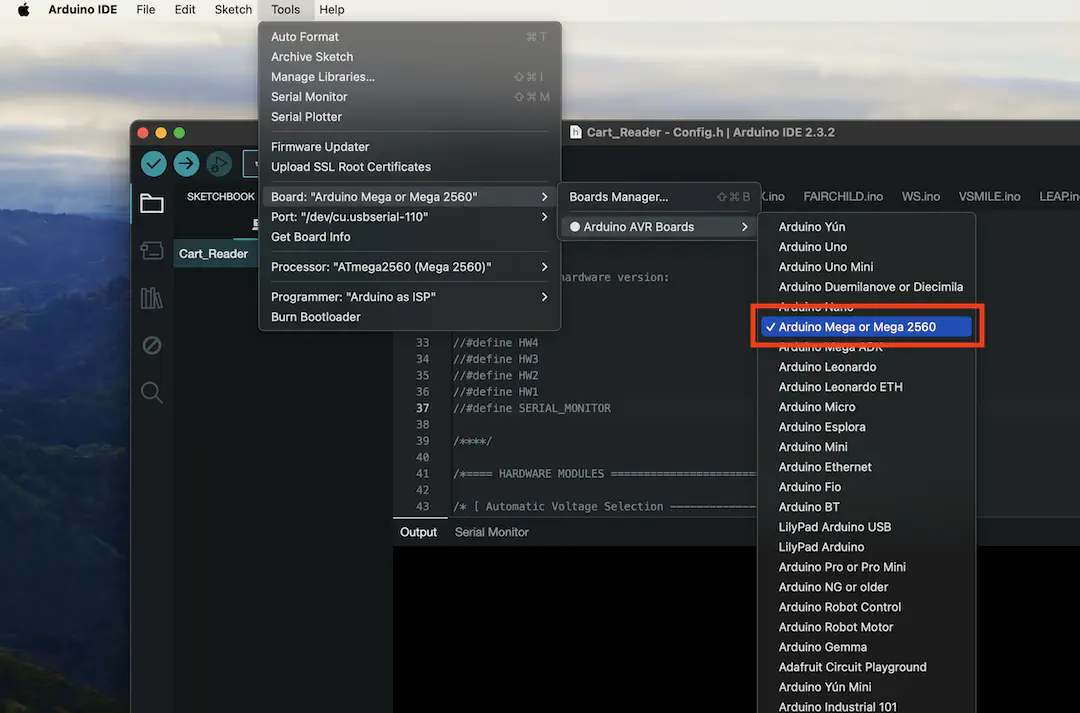1080x713 pixels.
Task: Select Get Board Info
Action: coord(410,237)
